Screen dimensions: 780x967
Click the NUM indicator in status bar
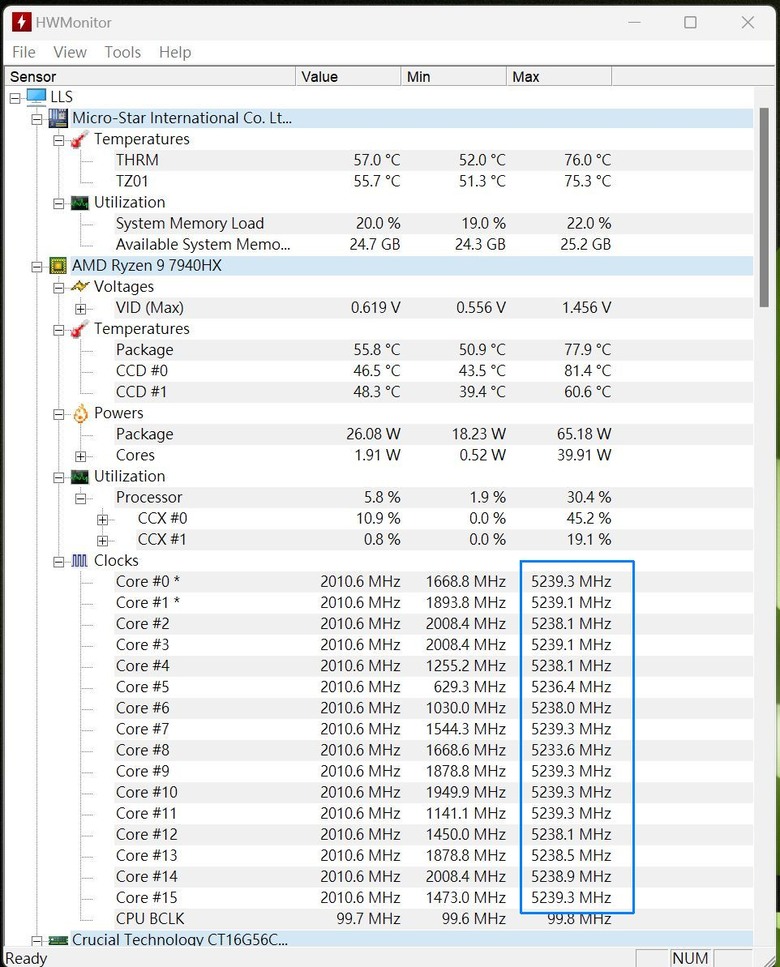click(690, 958)
